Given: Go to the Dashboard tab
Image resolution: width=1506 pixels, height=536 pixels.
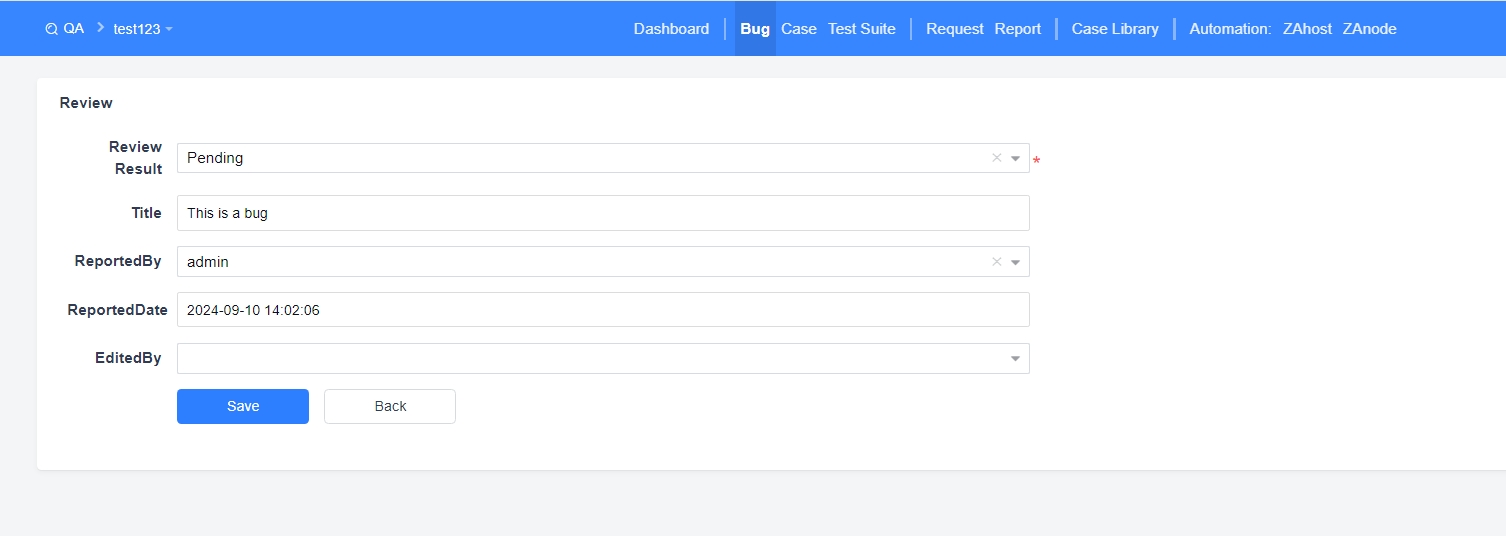Looking at the screenshot, I should click(671, 29).
